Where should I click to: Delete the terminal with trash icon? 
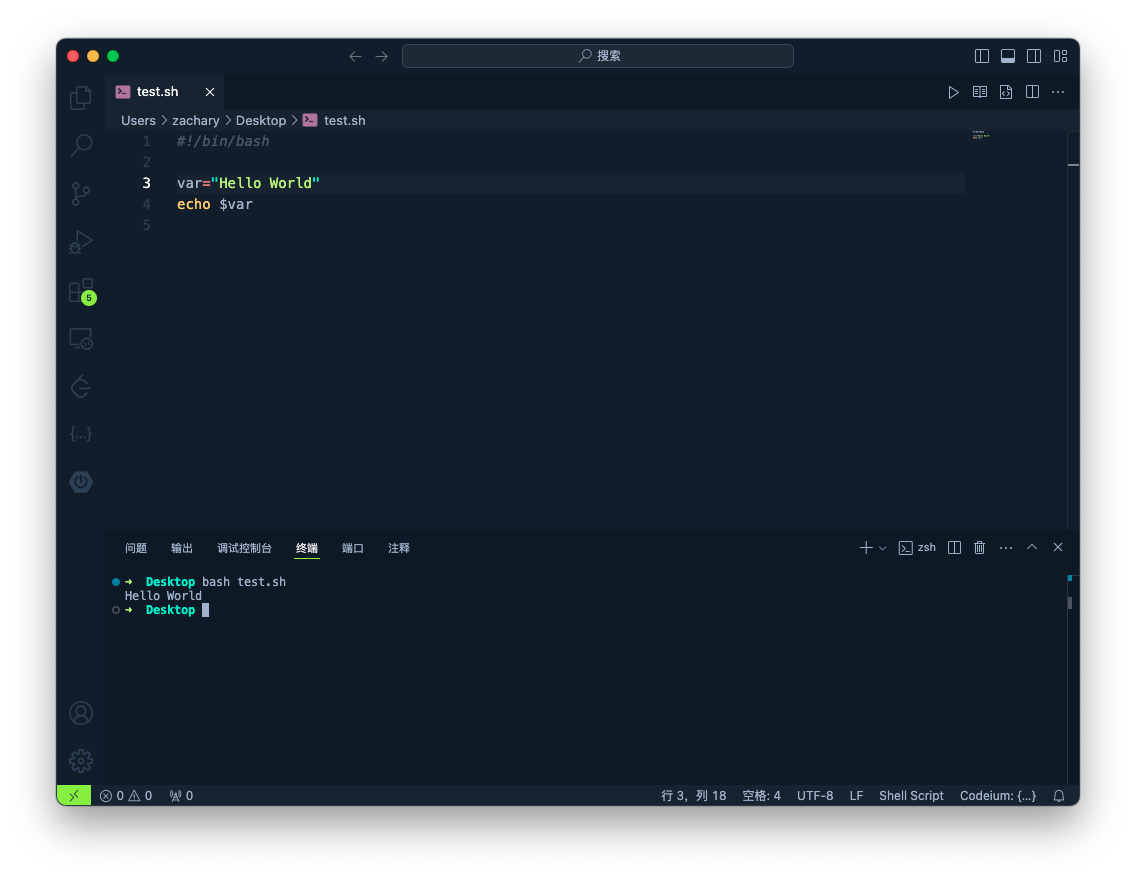click(980, 547)
